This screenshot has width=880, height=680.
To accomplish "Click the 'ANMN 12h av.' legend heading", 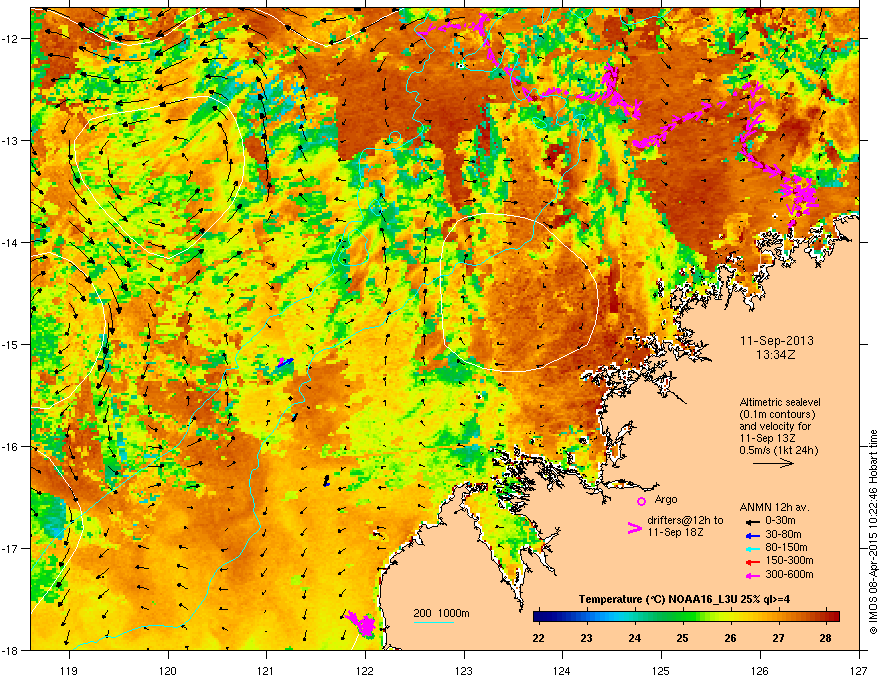I will (x=774, y=507).
